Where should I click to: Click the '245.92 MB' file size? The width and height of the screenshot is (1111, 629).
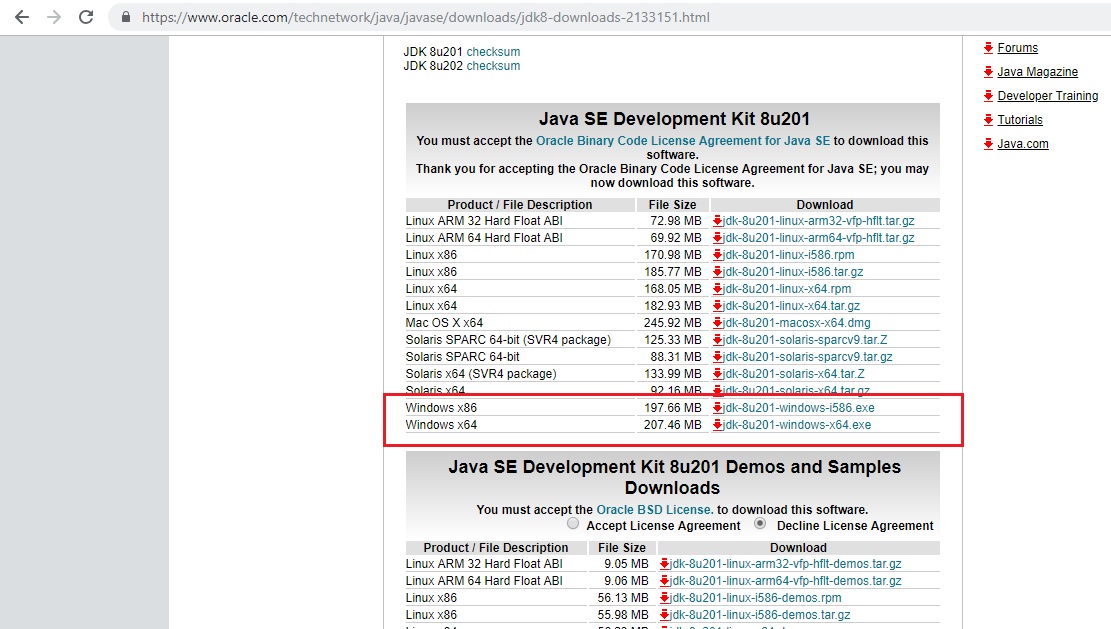click(672, 323)
